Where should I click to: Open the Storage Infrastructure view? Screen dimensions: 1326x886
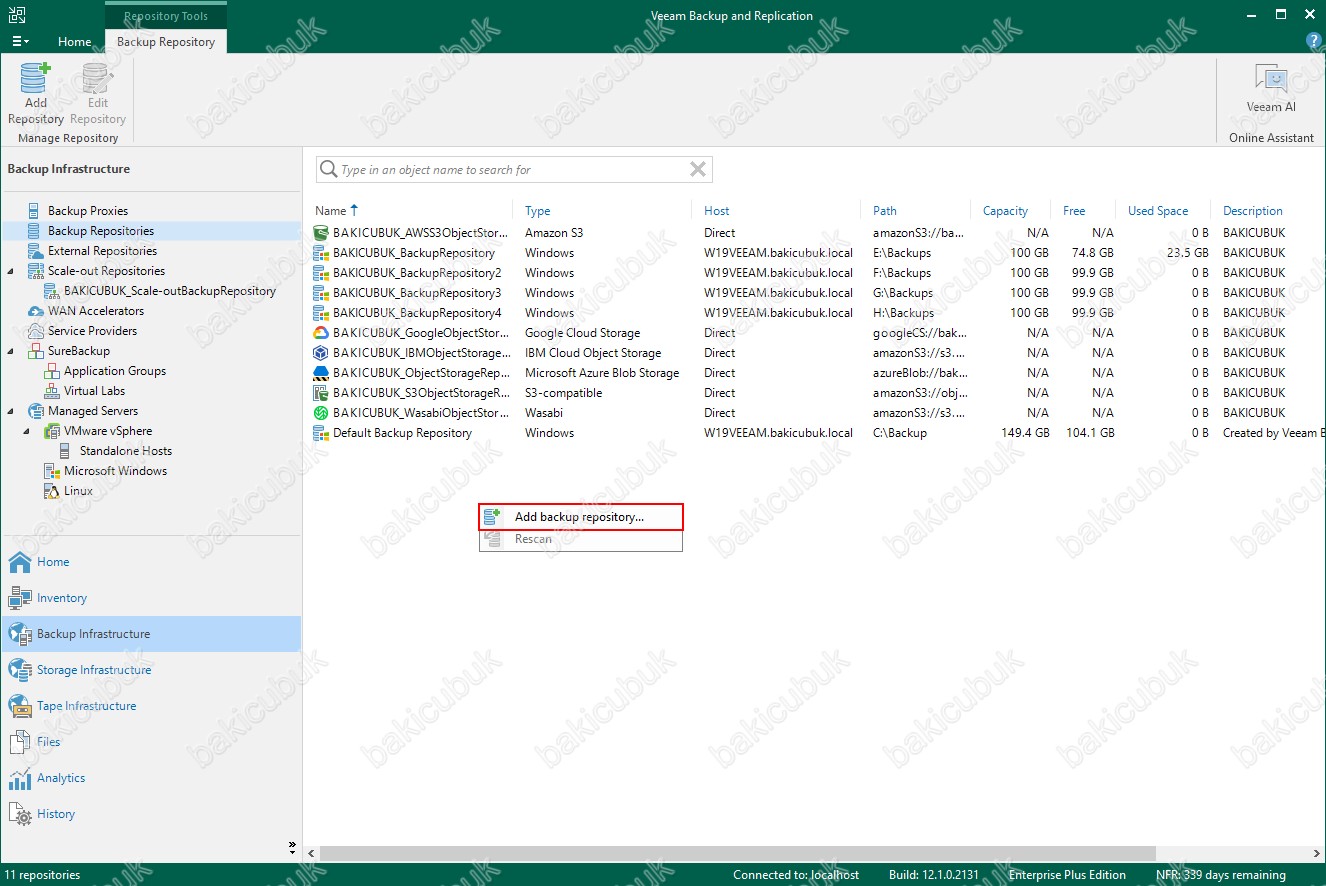pyautogui.click(x=150, y=670)
